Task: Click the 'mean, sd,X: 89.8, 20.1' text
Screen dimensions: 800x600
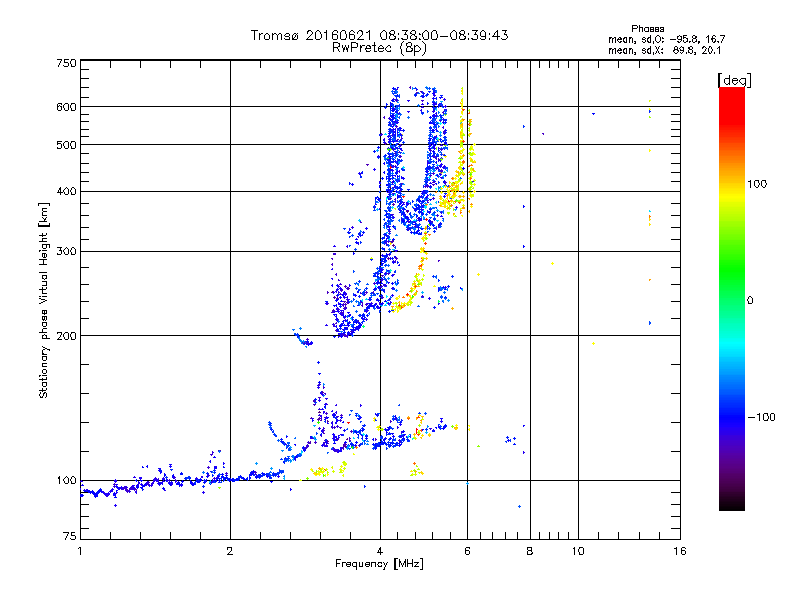Action: tap(664, 51)
